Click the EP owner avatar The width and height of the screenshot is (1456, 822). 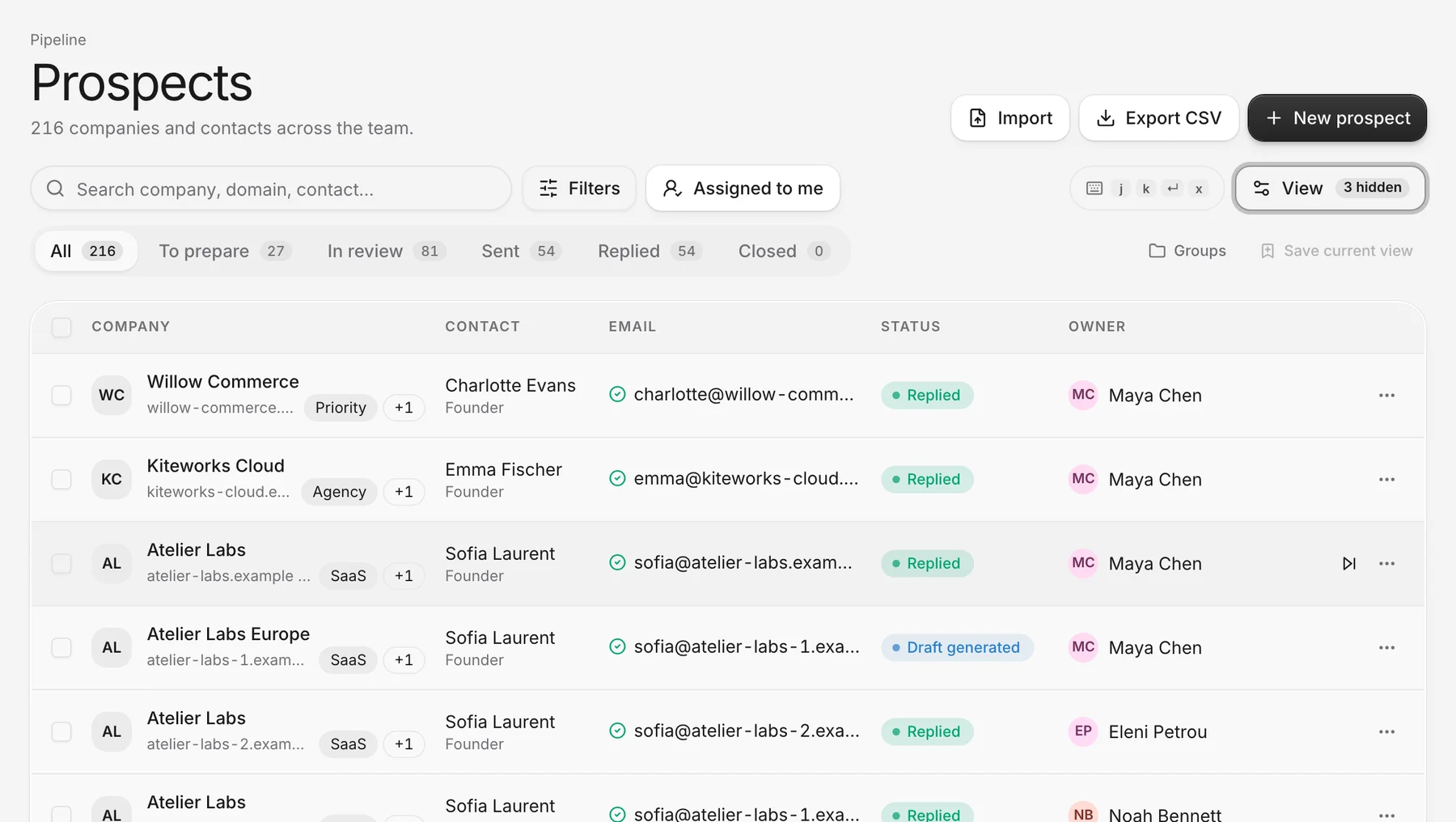click(1083, 731)
